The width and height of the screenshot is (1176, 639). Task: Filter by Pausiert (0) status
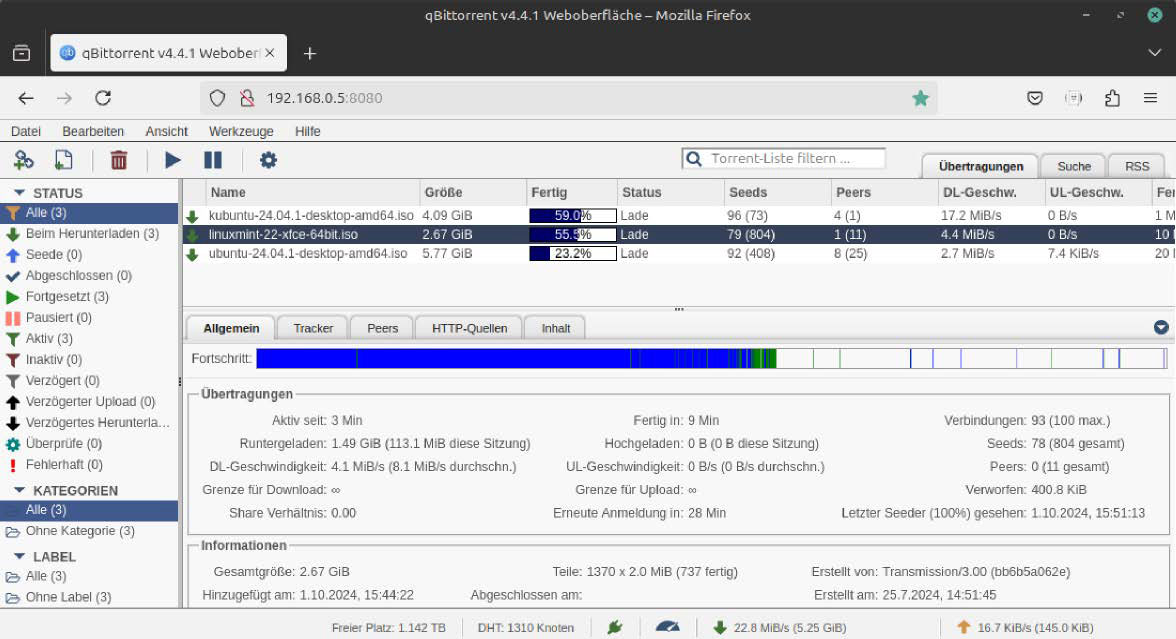[88, 318]
